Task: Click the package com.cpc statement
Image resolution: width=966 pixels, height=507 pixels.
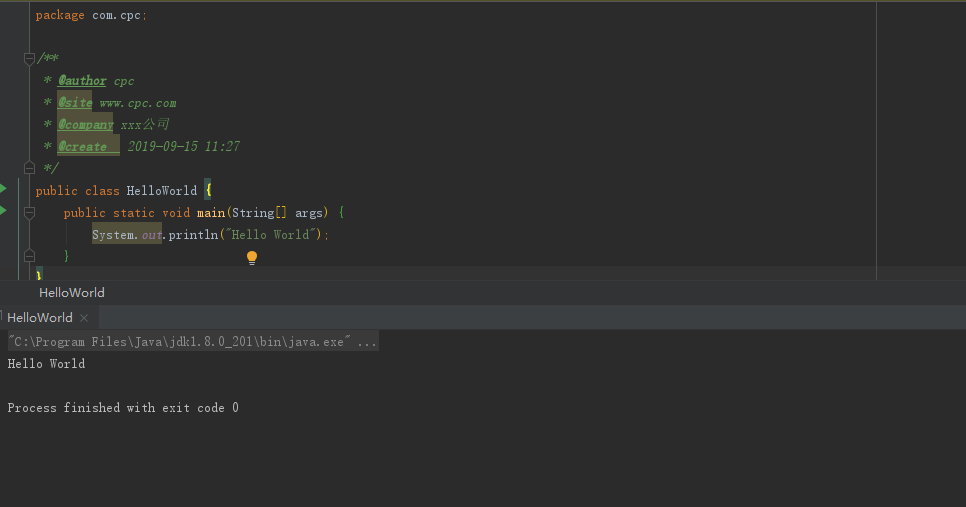Action: pos(91,15)
